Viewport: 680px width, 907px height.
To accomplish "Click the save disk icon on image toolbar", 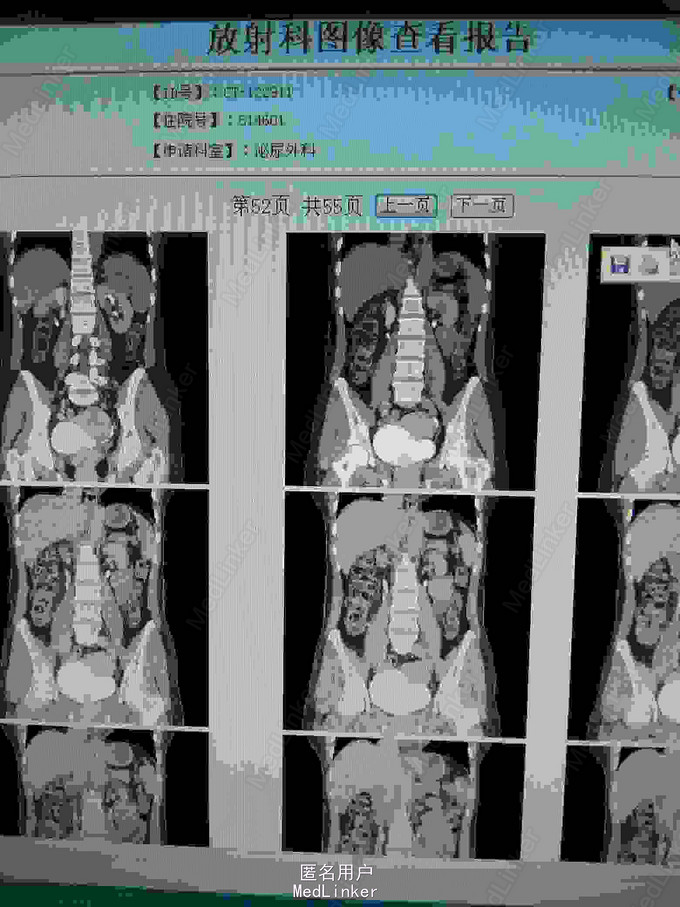I will 620,264.
